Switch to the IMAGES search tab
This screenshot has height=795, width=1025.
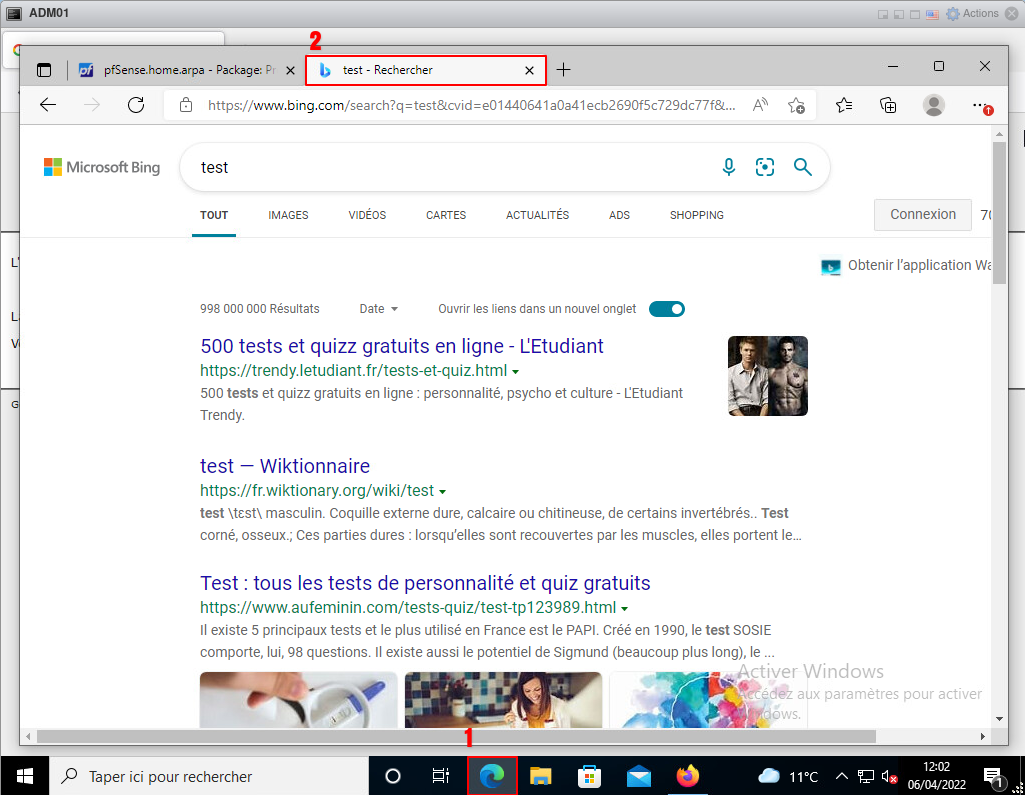pyautogui.click(x=288, y=215)
